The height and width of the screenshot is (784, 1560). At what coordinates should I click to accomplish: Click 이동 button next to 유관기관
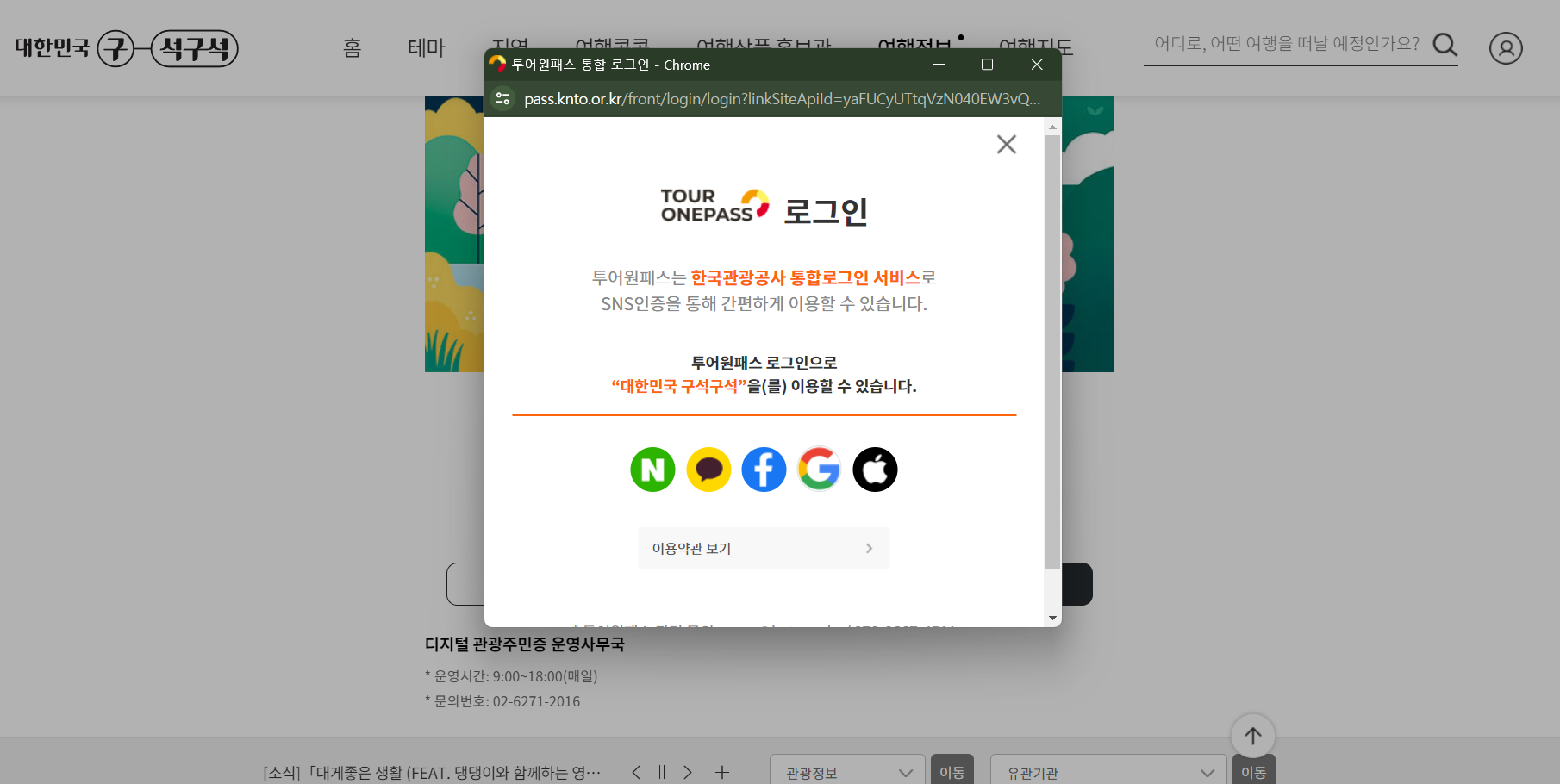(x=1254, y=771)
